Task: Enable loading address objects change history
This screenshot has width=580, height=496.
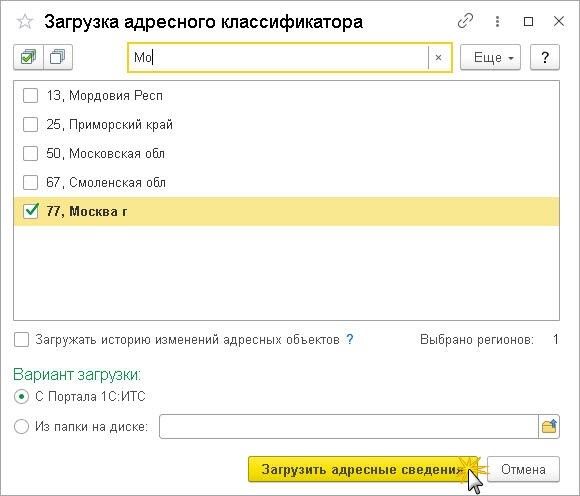Action: click(x=21, y=340)
